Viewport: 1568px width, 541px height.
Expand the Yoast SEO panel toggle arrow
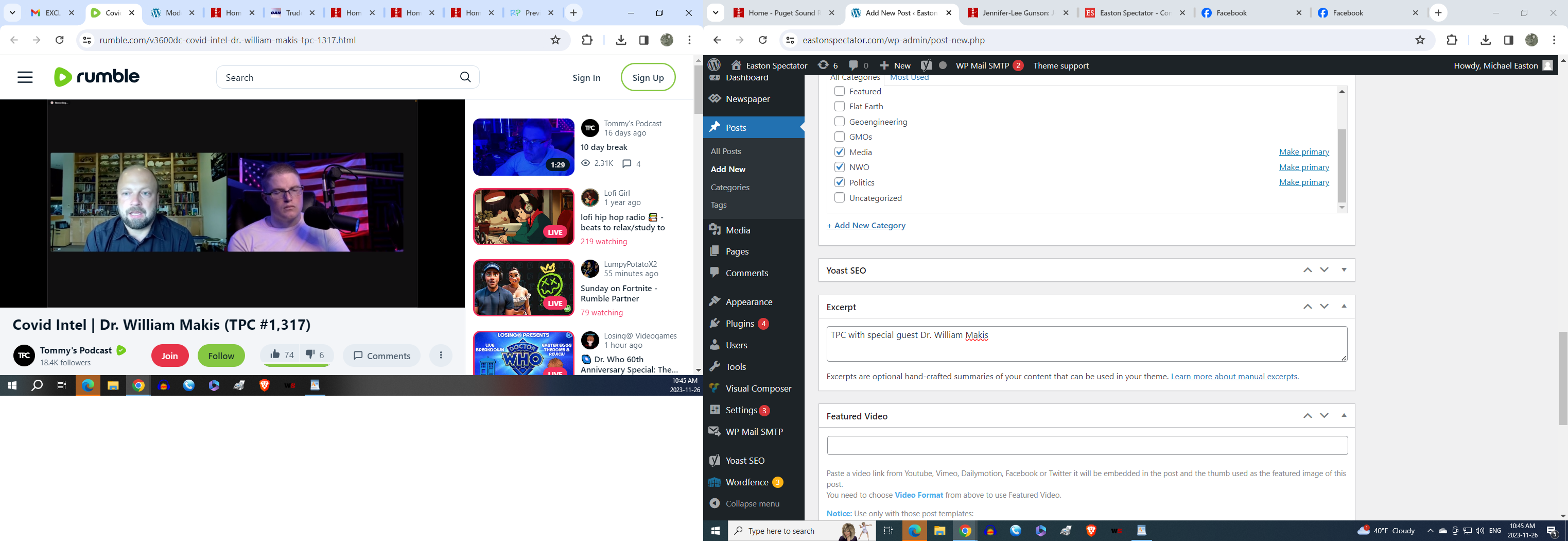[1344, 270]
